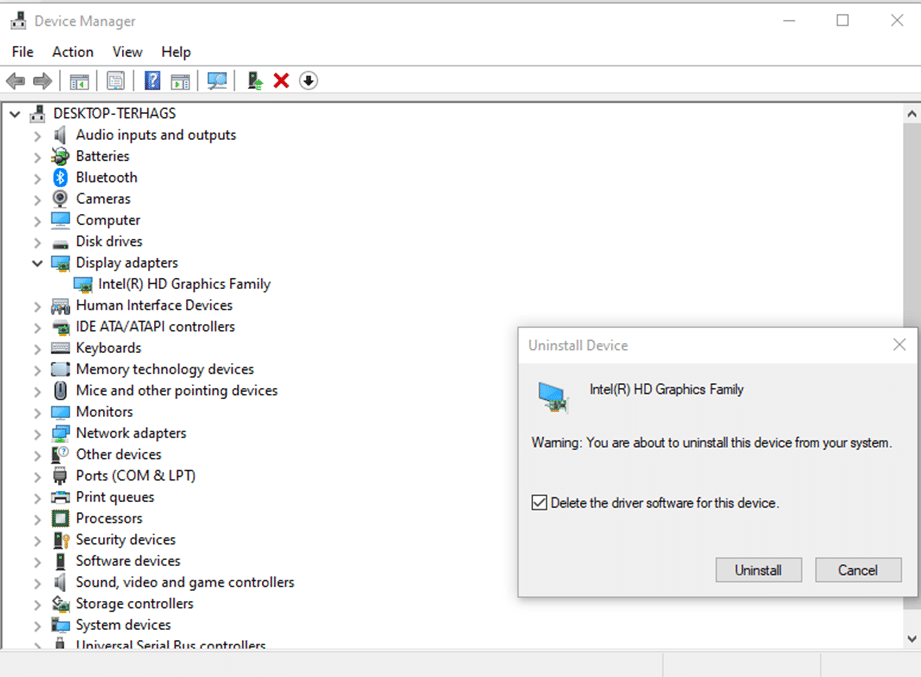Viewport: 921px width, 677px height.
Task: Maximize the Device Manager window
Action: 843,21
